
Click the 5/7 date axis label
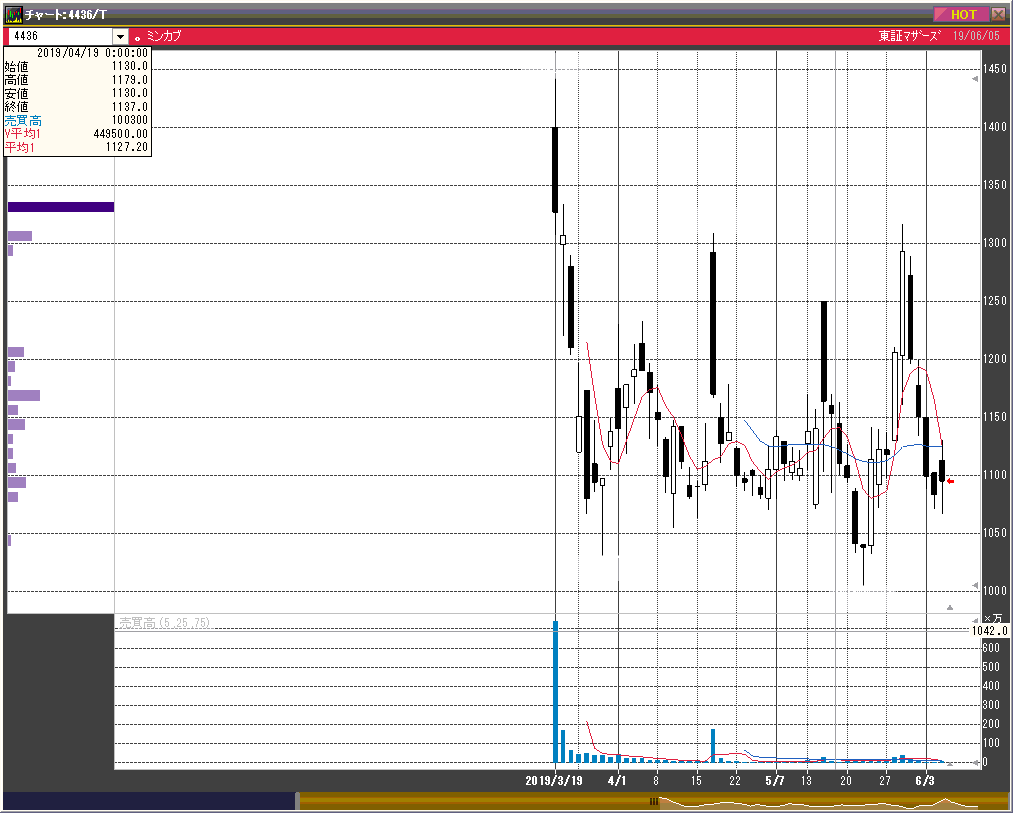click(x=775, y=781)
